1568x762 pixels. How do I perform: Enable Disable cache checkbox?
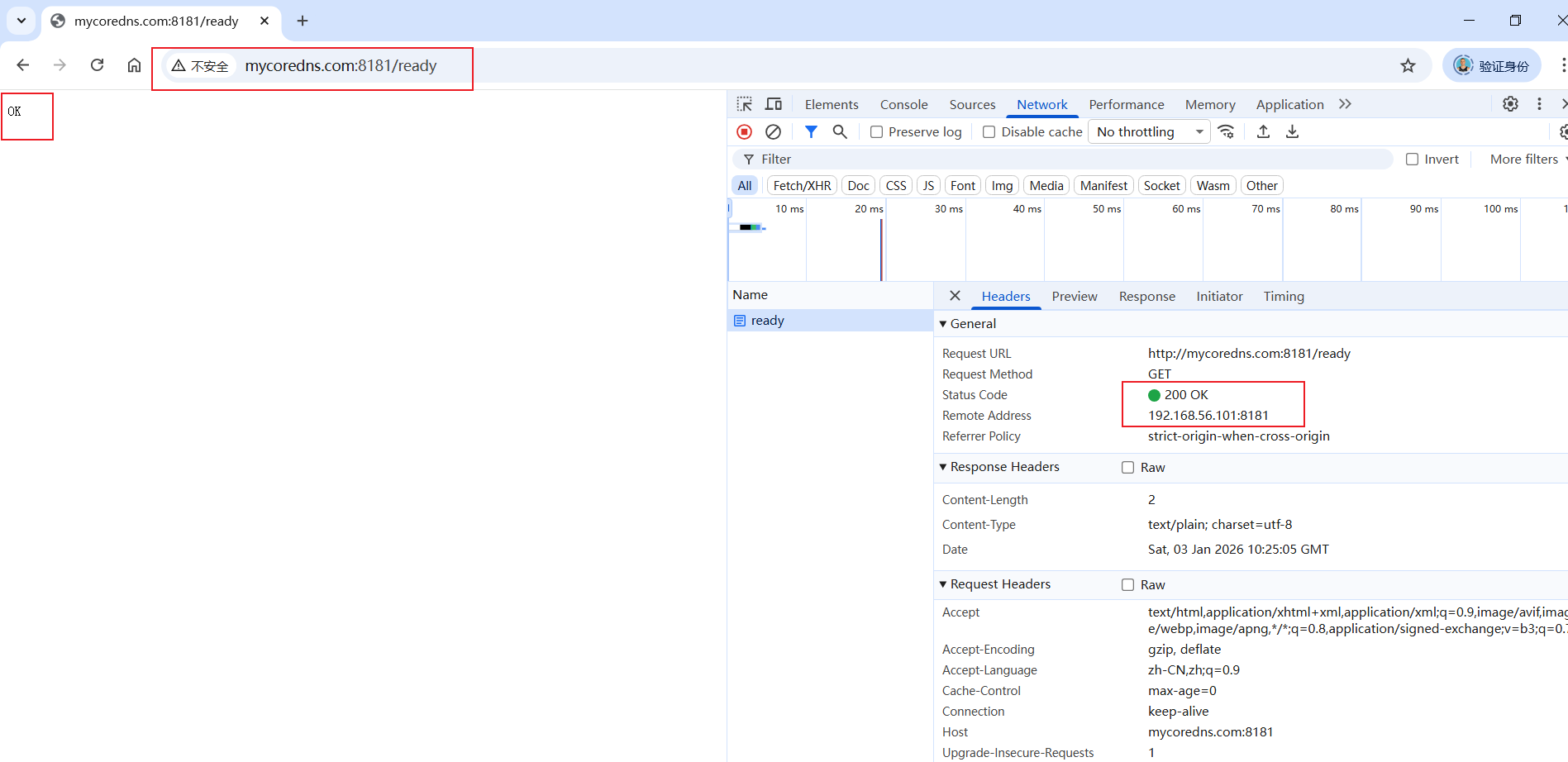click(x=989, y=132)
